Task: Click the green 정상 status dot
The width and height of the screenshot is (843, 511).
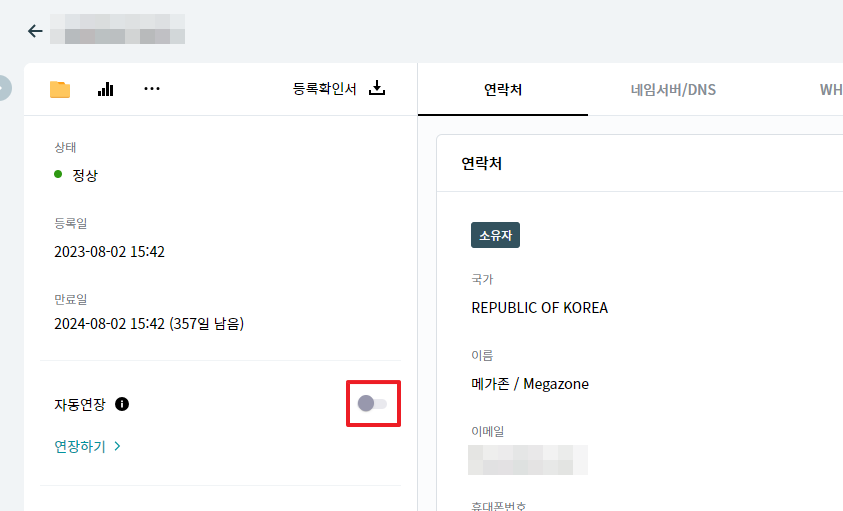Action: pos(59,175)
